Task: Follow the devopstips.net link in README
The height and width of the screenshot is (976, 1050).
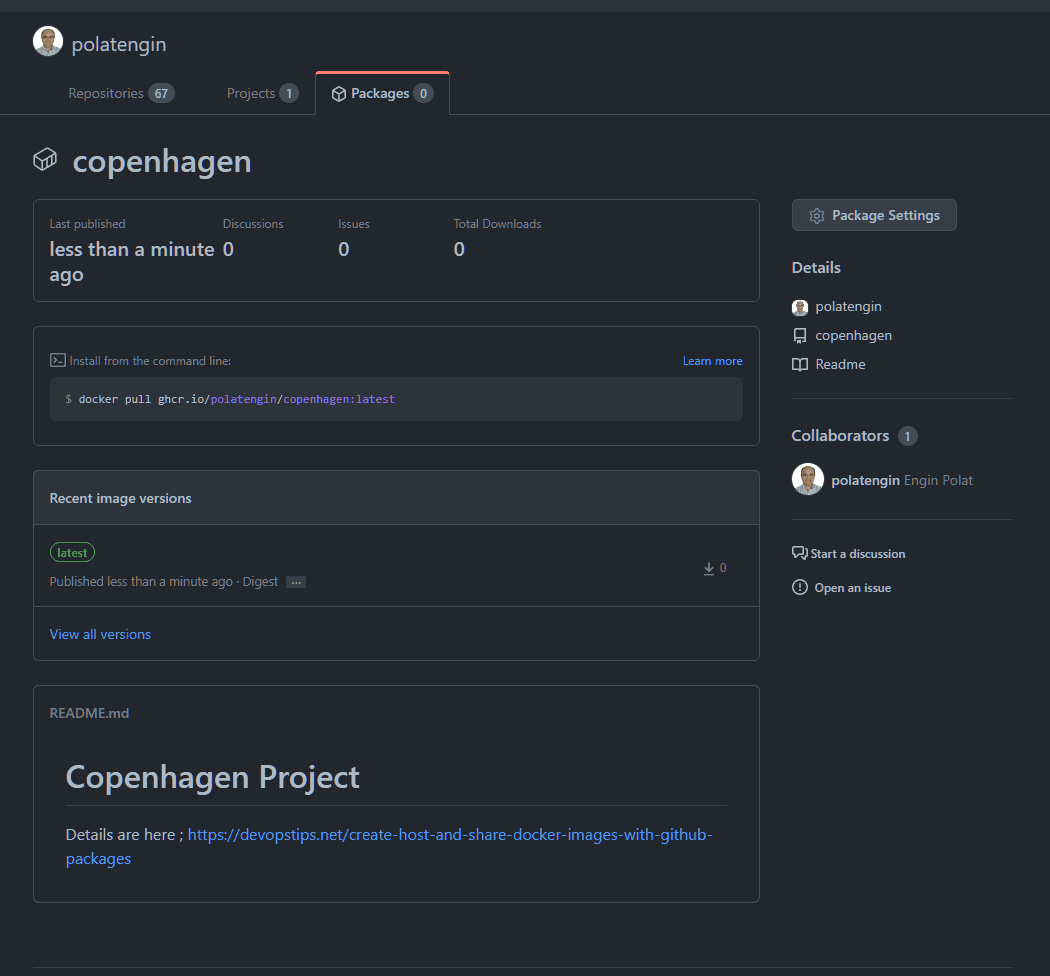Action: (x=449, y=835)
